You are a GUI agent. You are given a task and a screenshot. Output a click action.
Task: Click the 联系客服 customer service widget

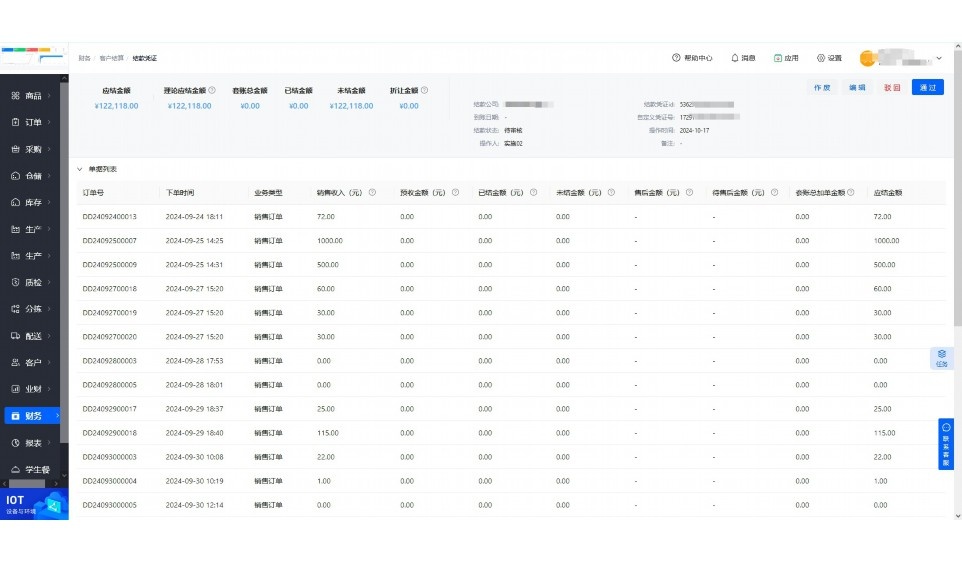coord(946,444)
